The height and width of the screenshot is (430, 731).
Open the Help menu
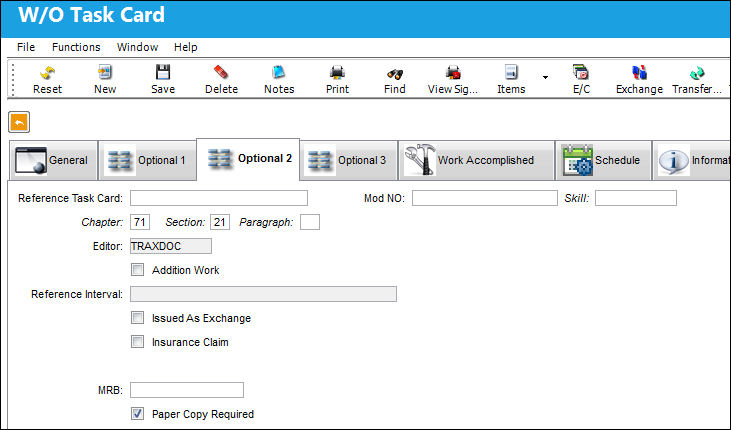[x=186, y=47]
